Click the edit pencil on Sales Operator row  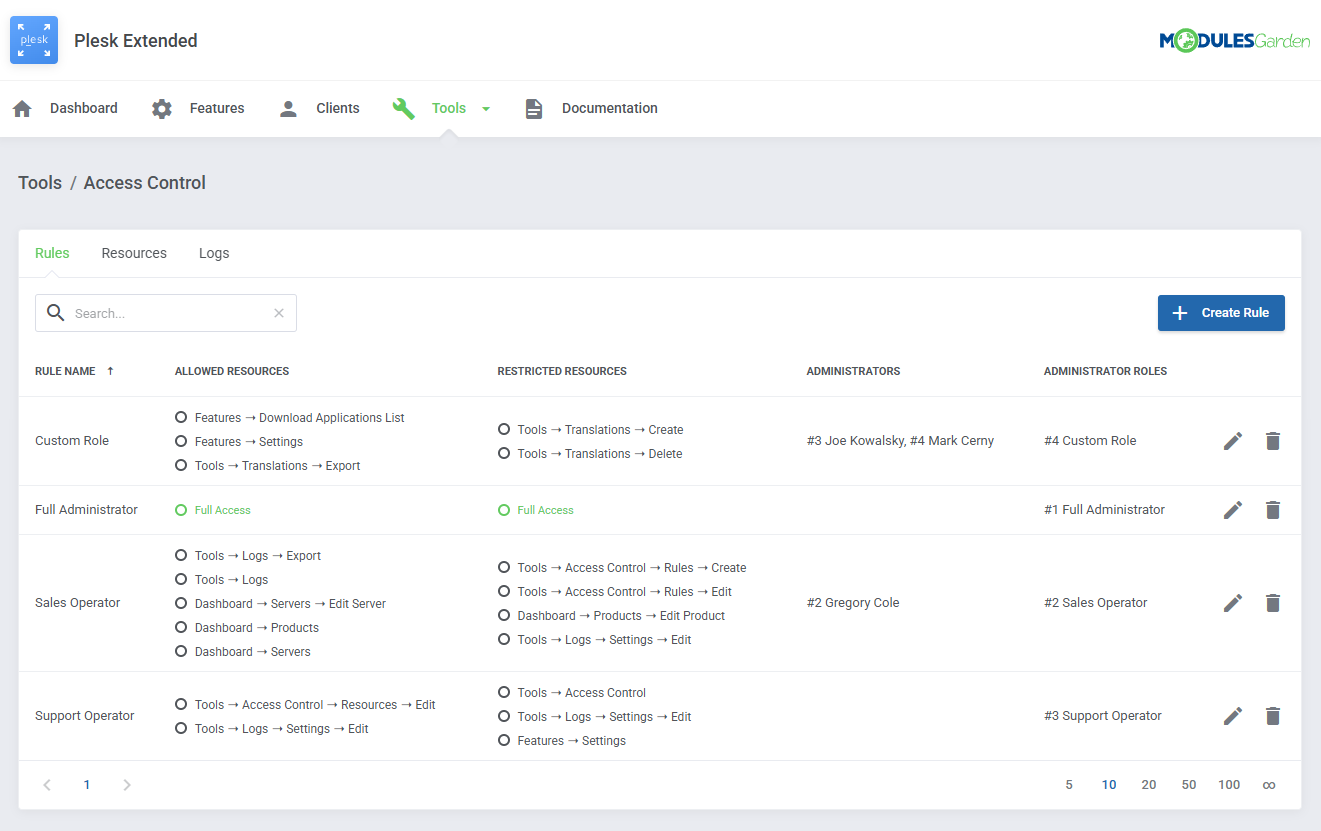(x=1233, y=602)
